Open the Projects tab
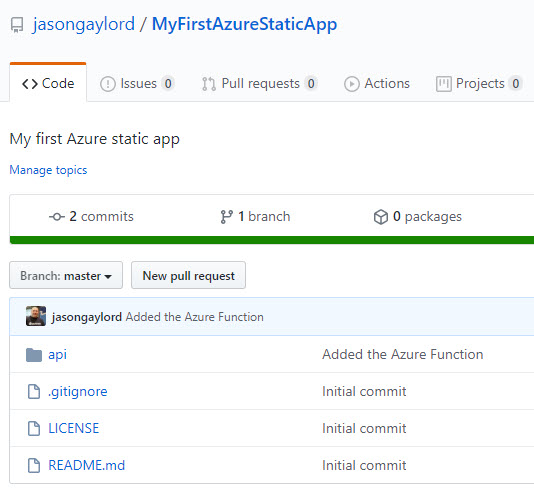 click(479, 84)
